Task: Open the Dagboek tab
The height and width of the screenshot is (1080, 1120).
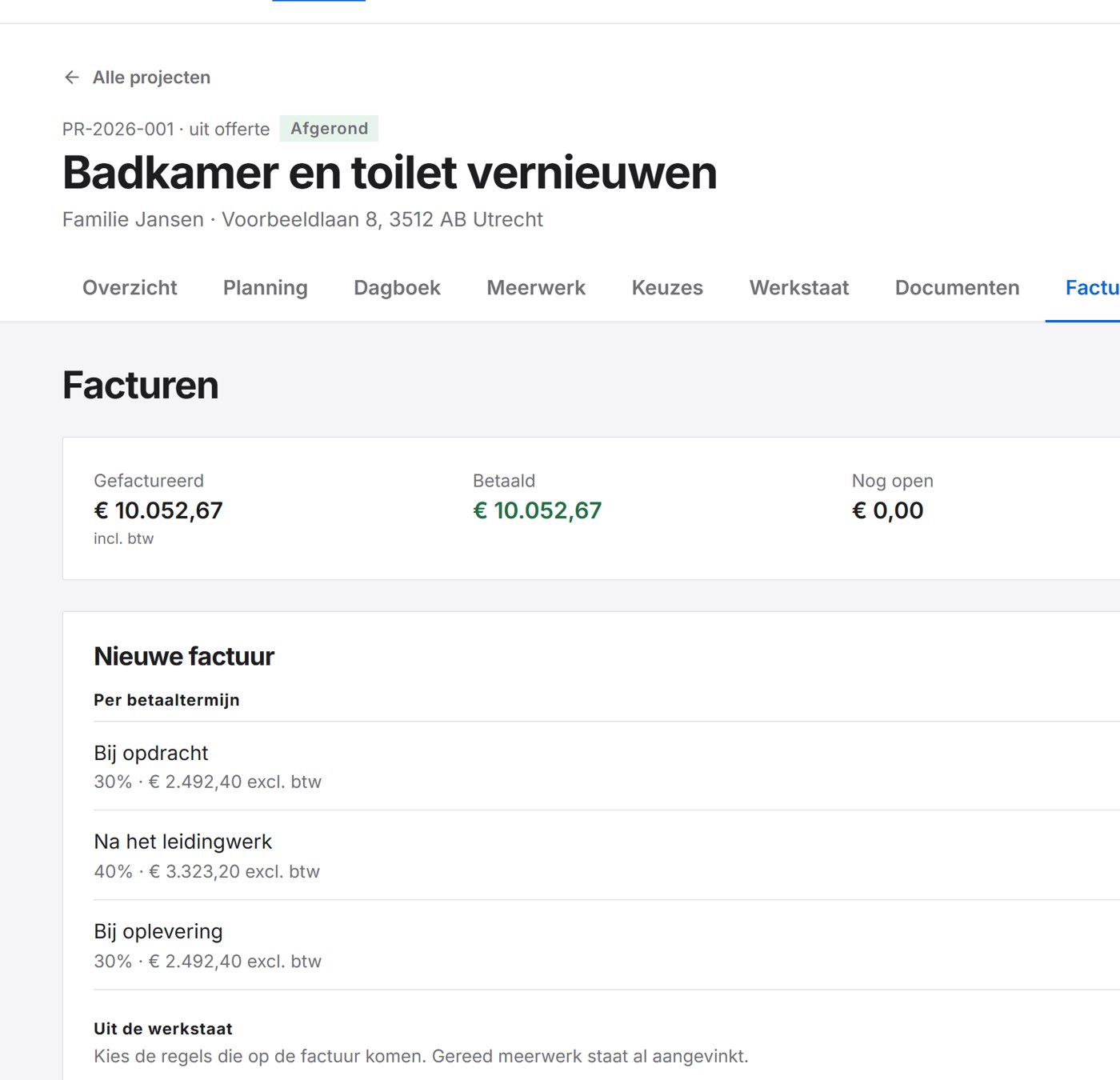Action: pos(397,288)
